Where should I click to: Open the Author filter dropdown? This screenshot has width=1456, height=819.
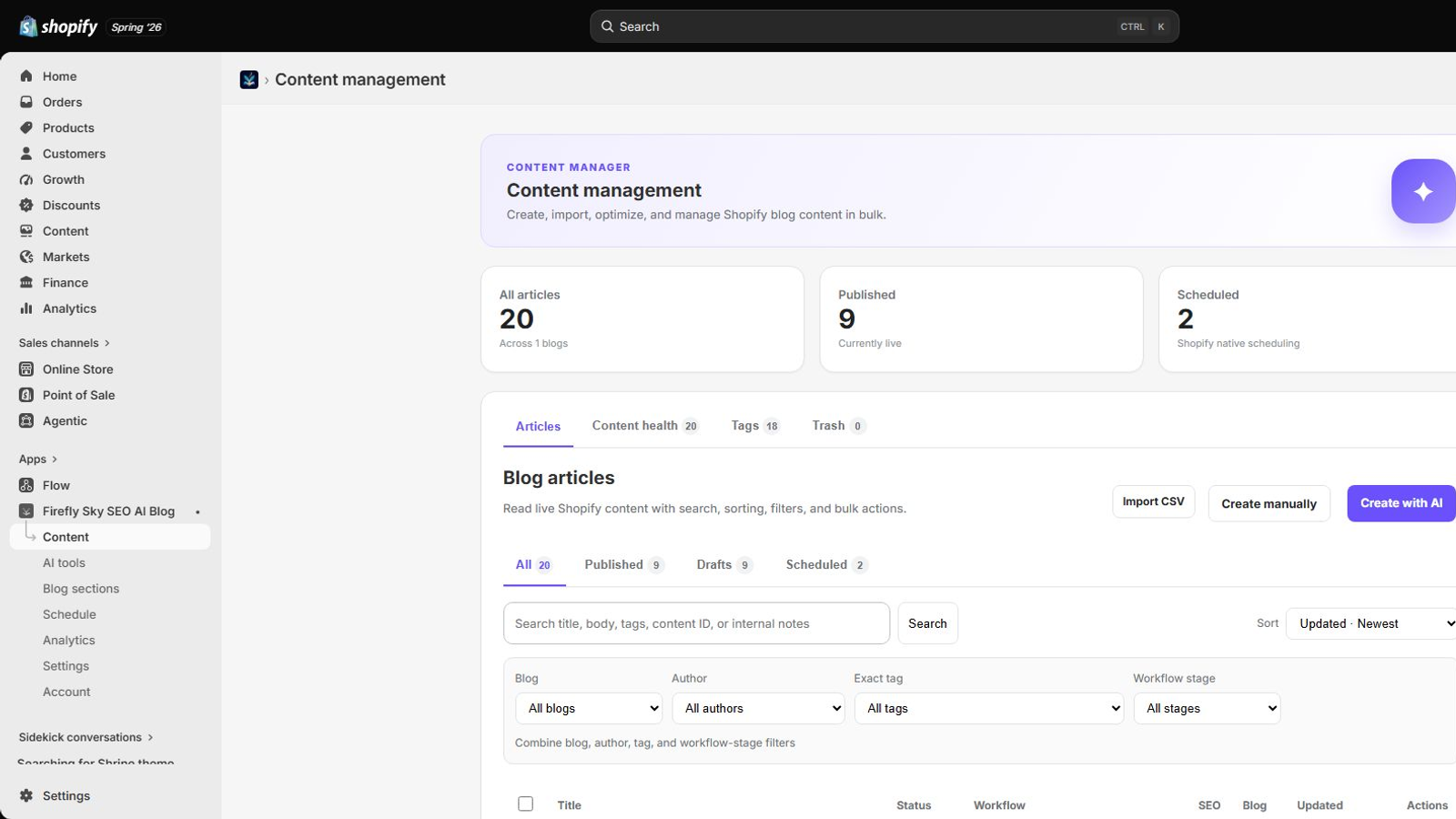(x=759, y=708)
